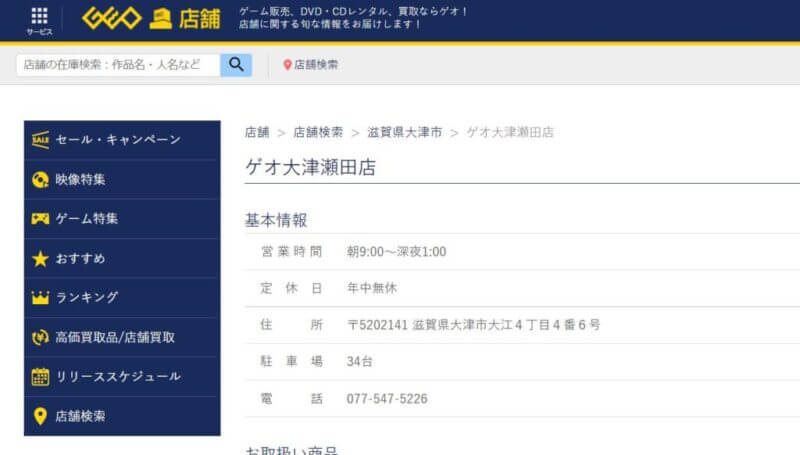Viewport: 800px width, 455px height.
Task: Click the star icon for おすすめ
Action: (40, 259)
